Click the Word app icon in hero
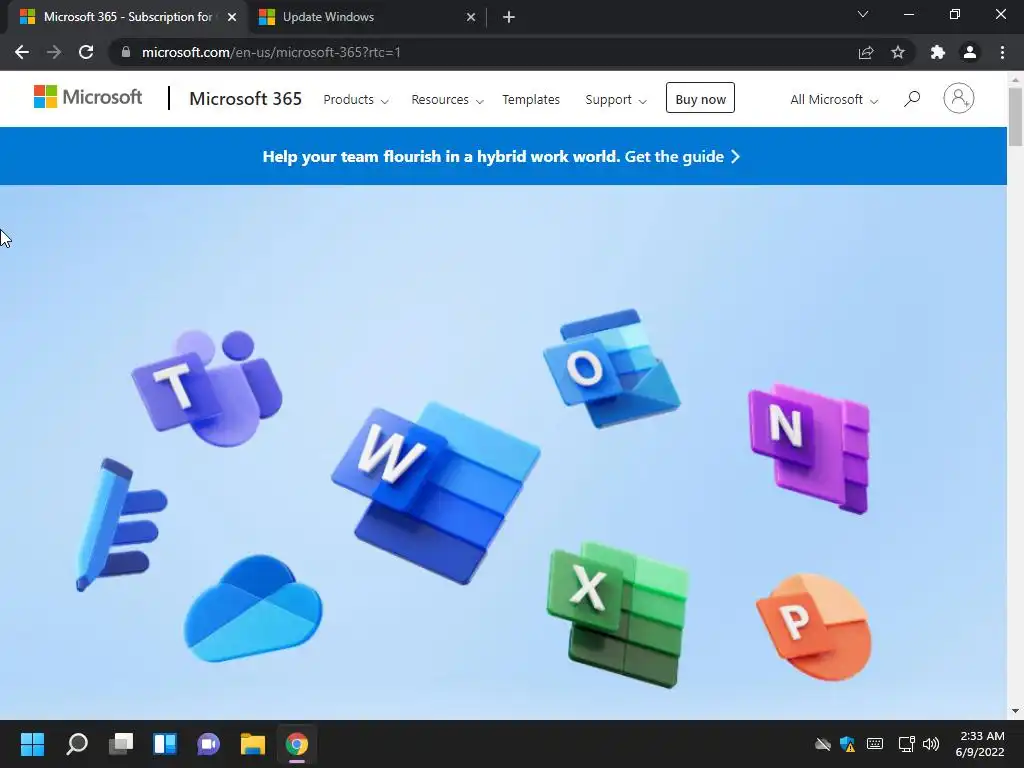The height and width of the screenshot is (768, 1024). point(436,493)
